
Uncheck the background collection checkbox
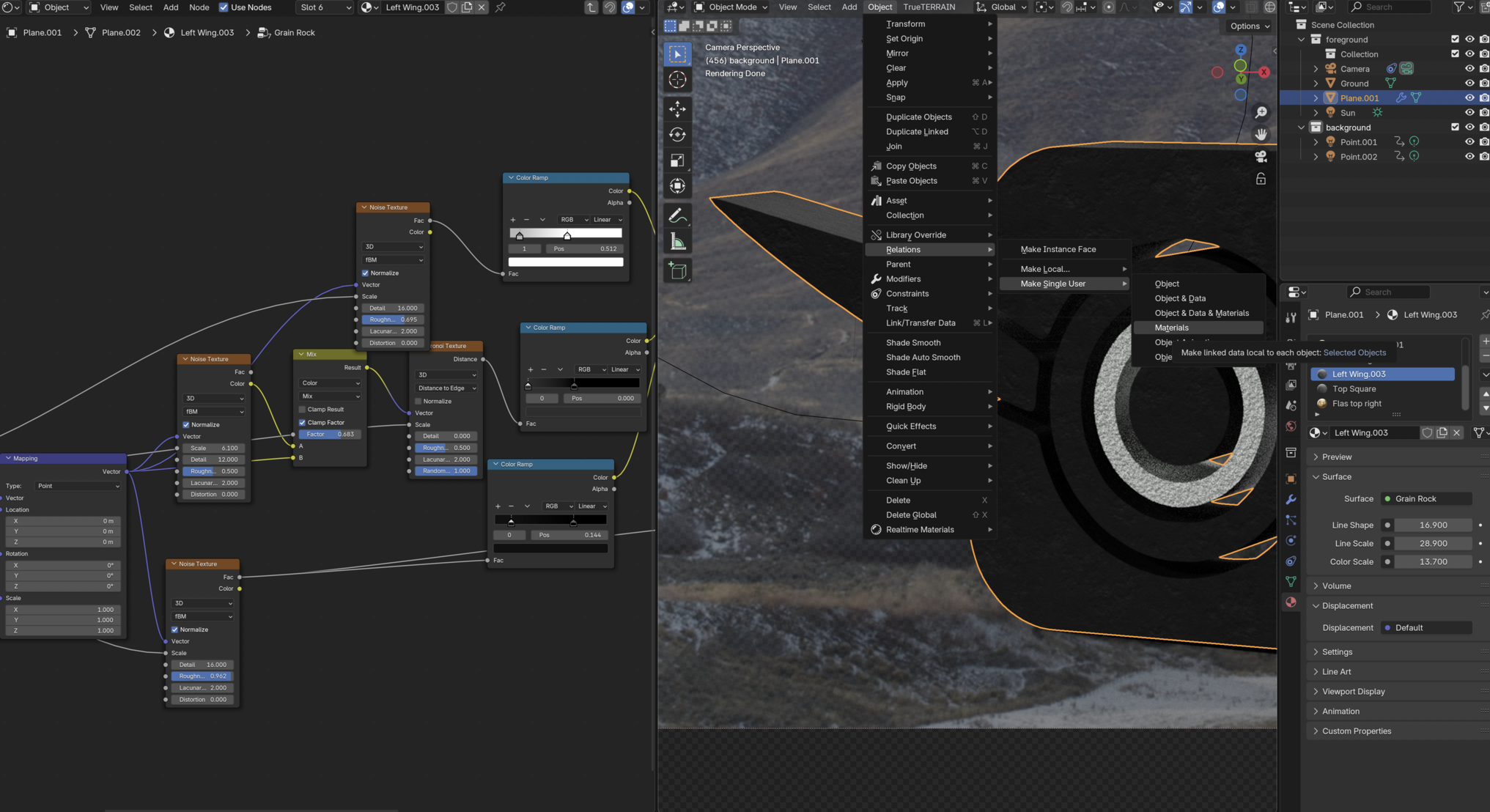pos(1455,128)
